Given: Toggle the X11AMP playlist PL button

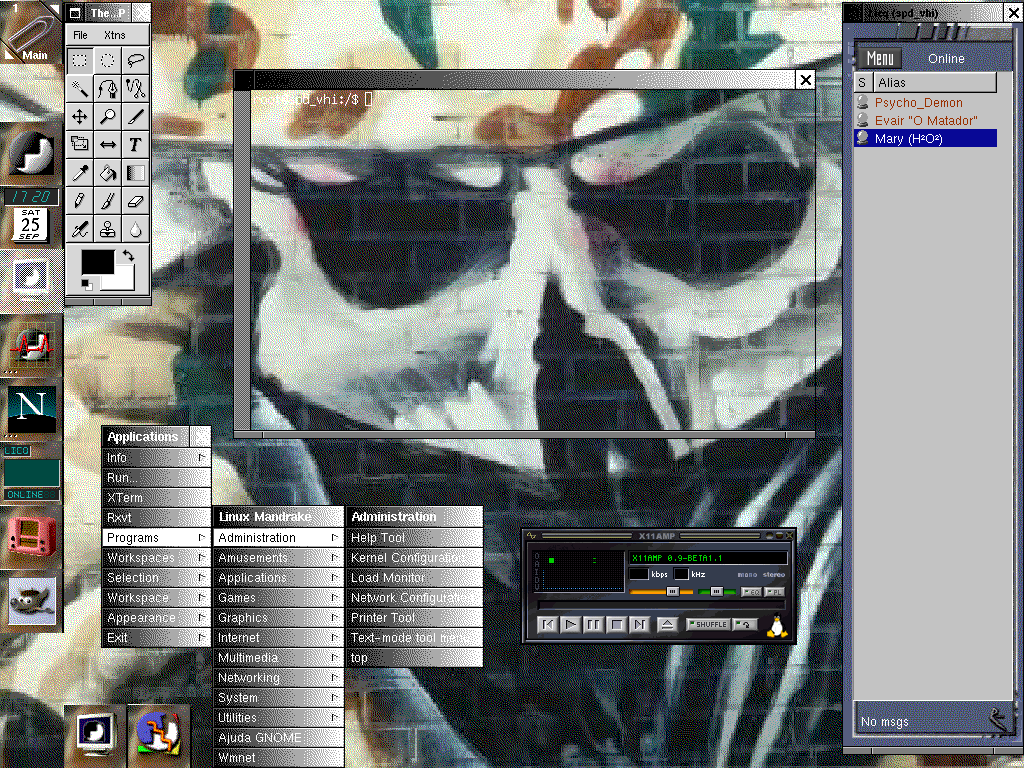Looking at the screenshot, I should click(775, 592).
